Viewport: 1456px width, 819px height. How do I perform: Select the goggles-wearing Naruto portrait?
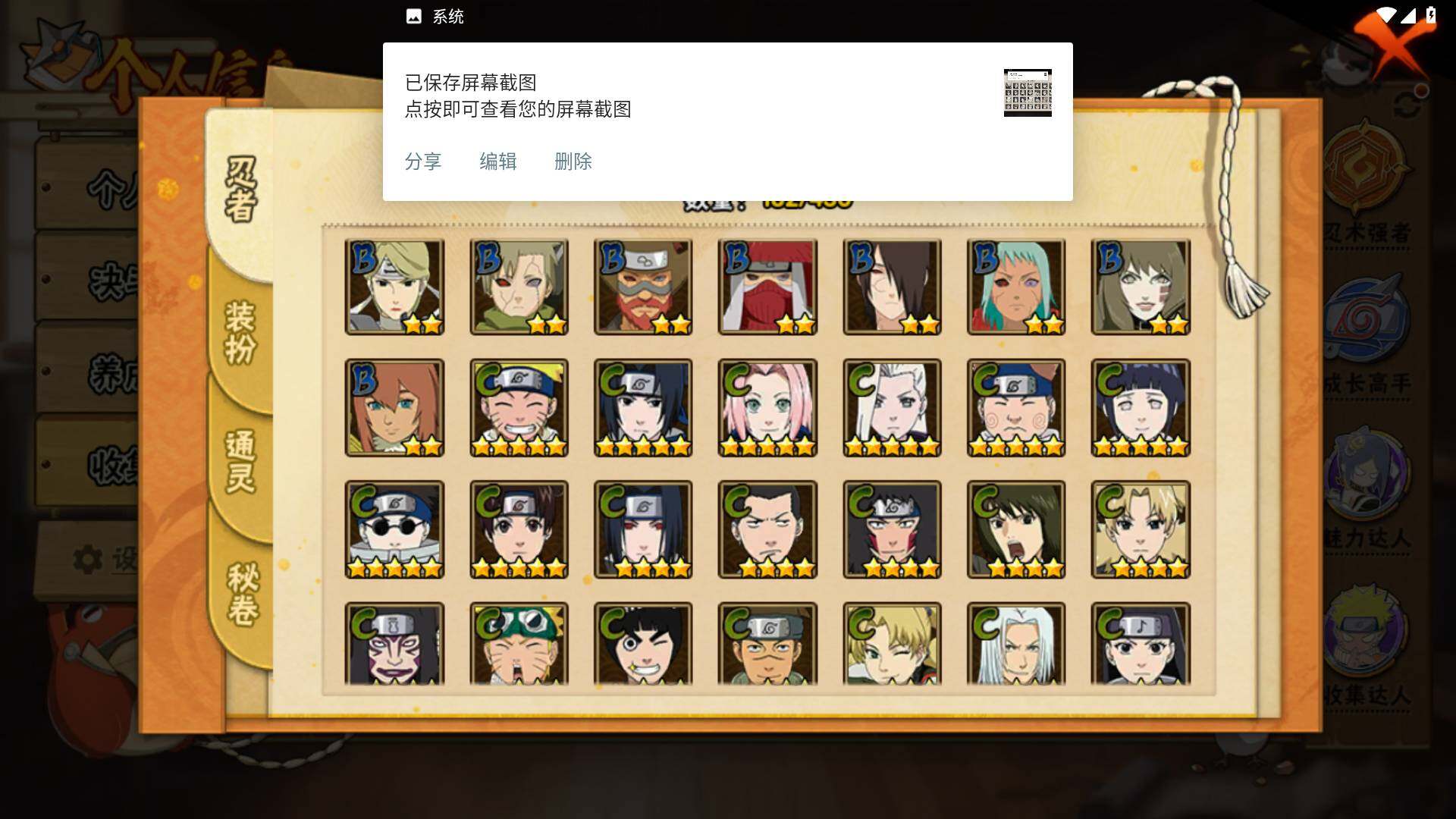click(x=519, y=644)
